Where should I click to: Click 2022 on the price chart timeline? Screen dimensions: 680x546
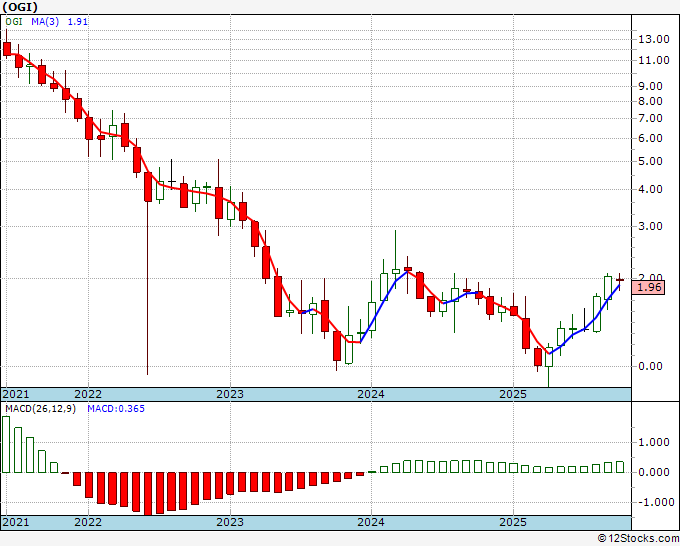point(88,394)
